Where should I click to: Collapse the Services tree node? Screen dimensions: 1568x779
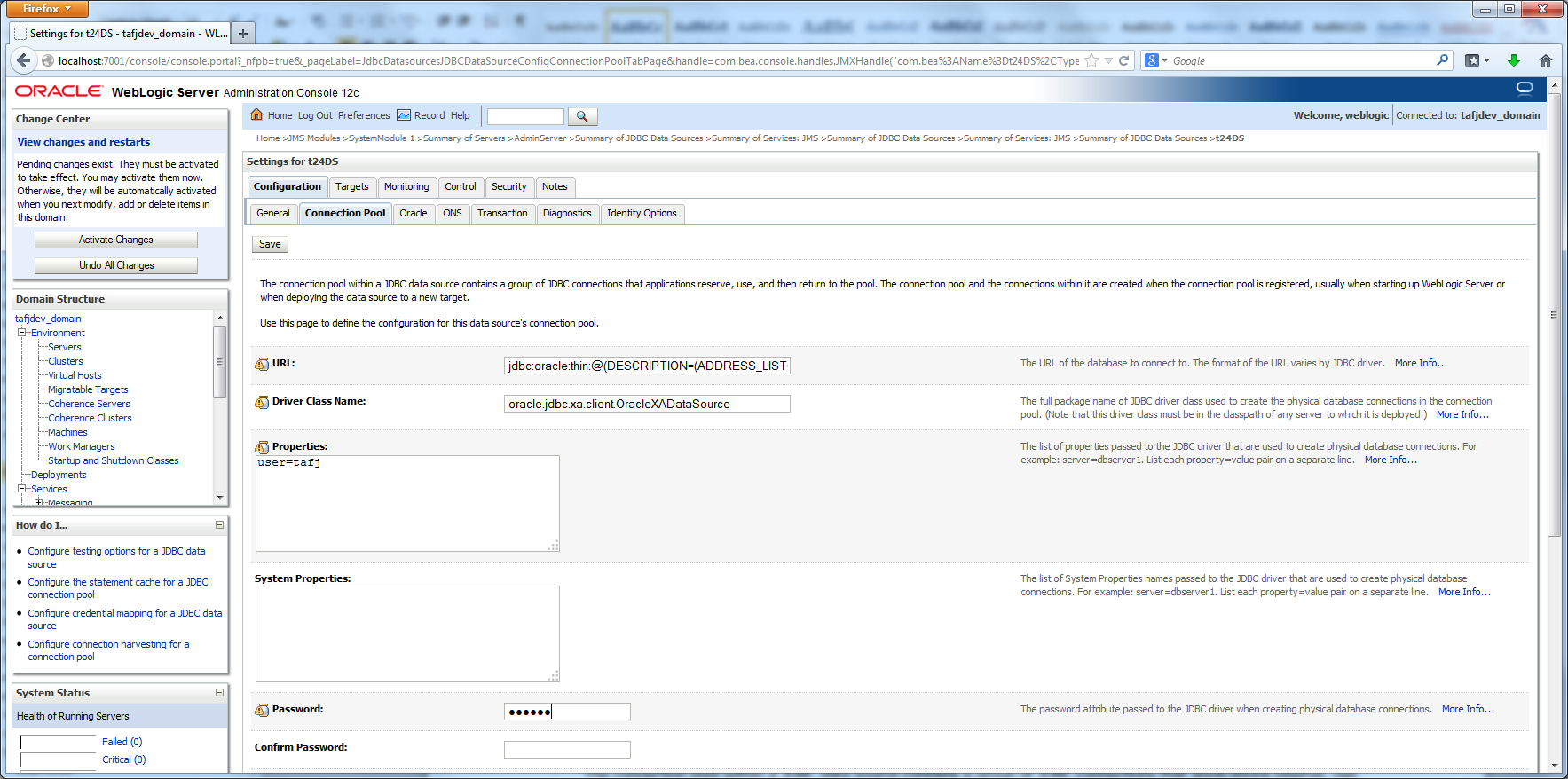click(22, 489)
